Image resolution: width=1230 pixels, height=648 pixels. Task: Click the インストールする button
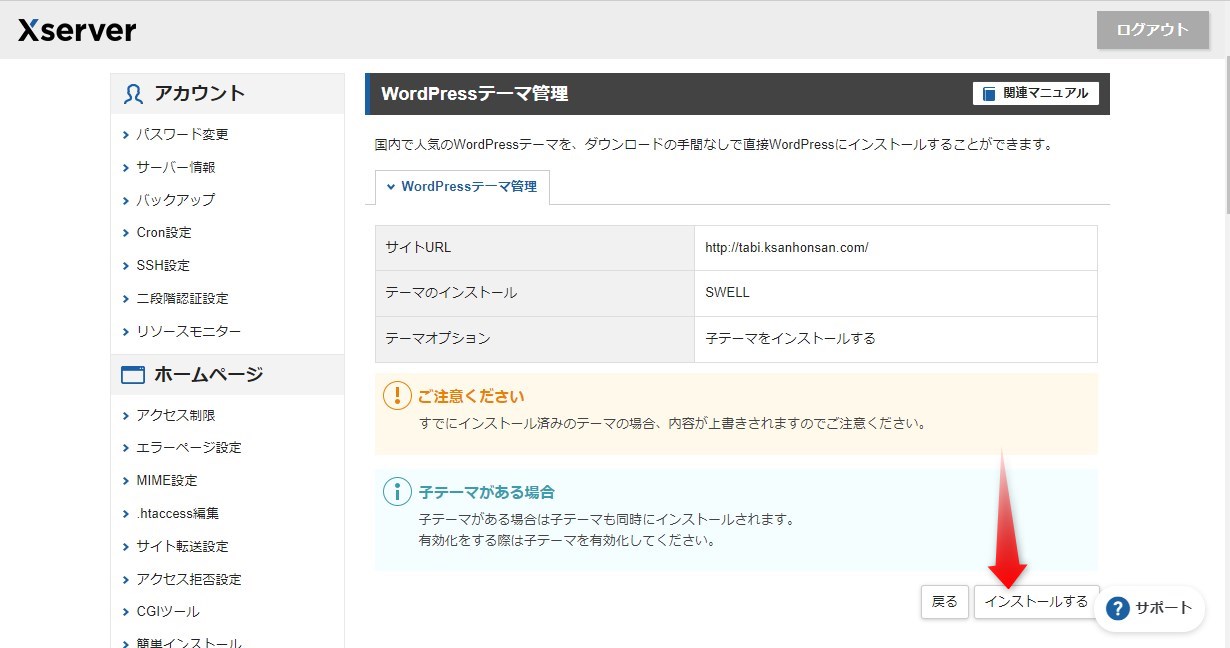point(1036,602)
